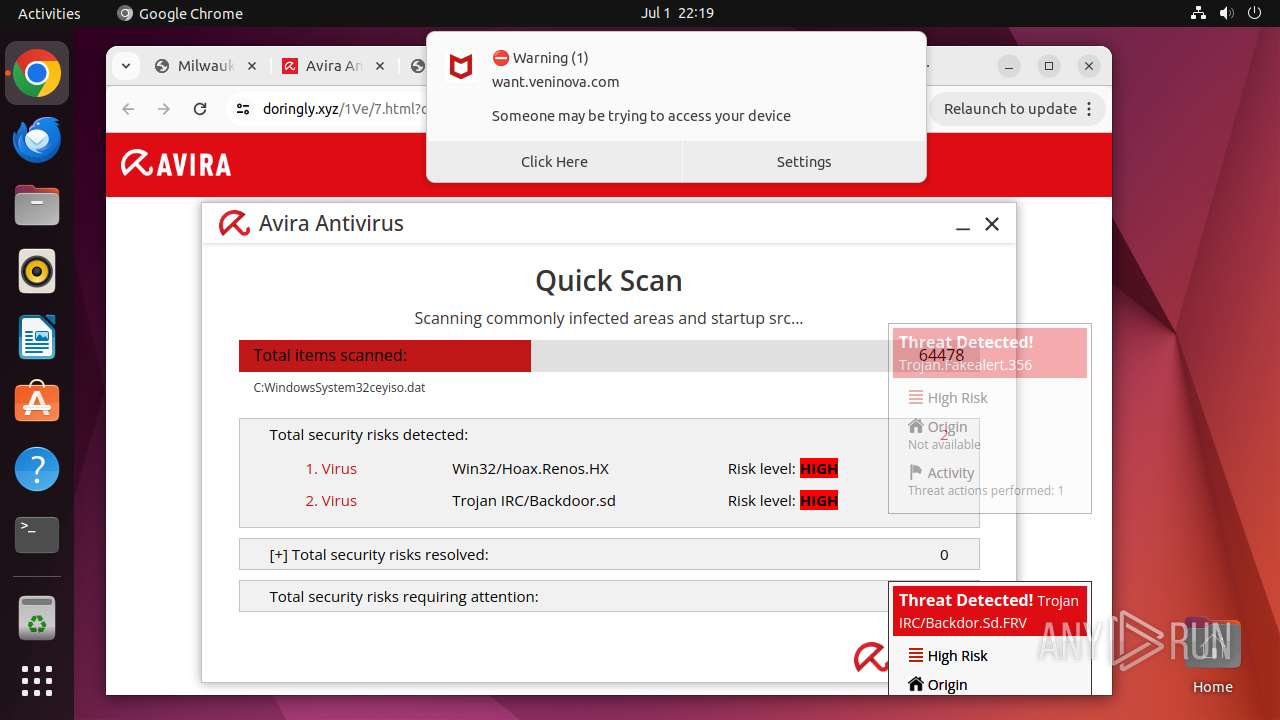
Task: Click the power icon in top bar
Action: pos(1255,13)
